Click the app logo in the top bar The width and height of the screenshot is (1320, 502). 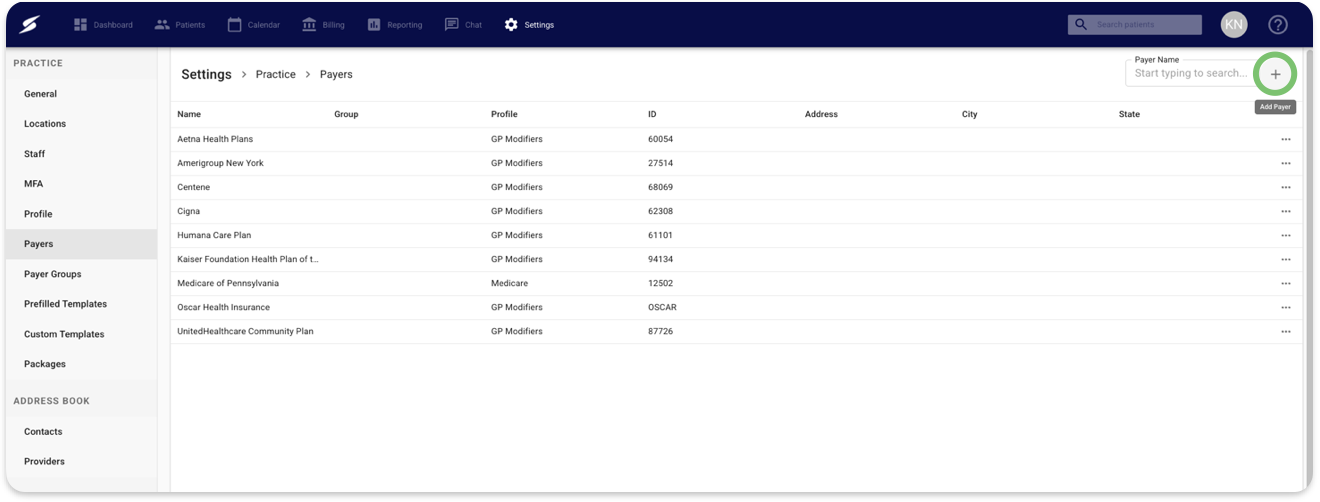pyautogui.click(x=29, y=24)
